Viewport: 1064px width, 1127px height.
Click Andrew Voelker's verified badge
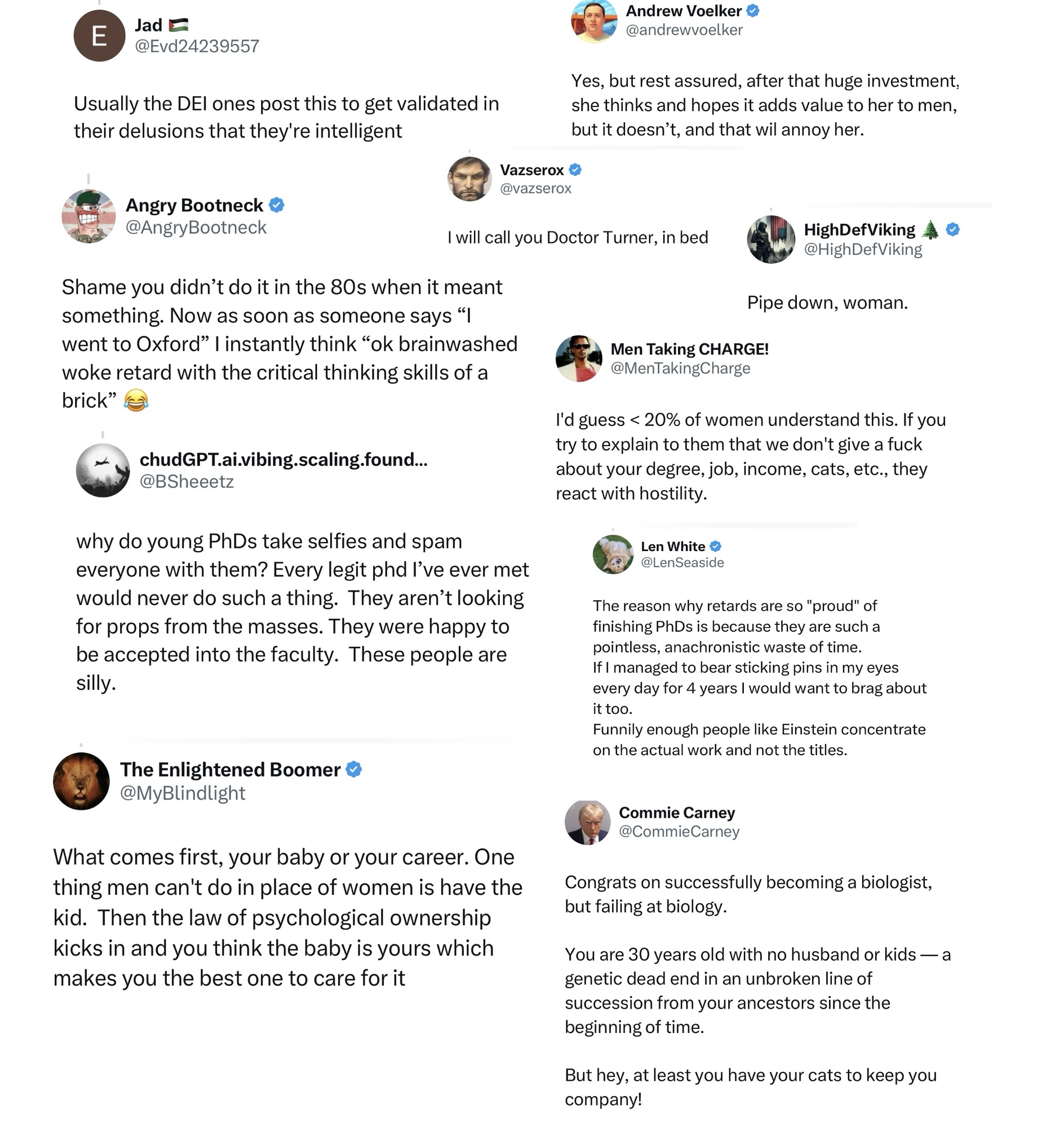[x=752, y=11]
